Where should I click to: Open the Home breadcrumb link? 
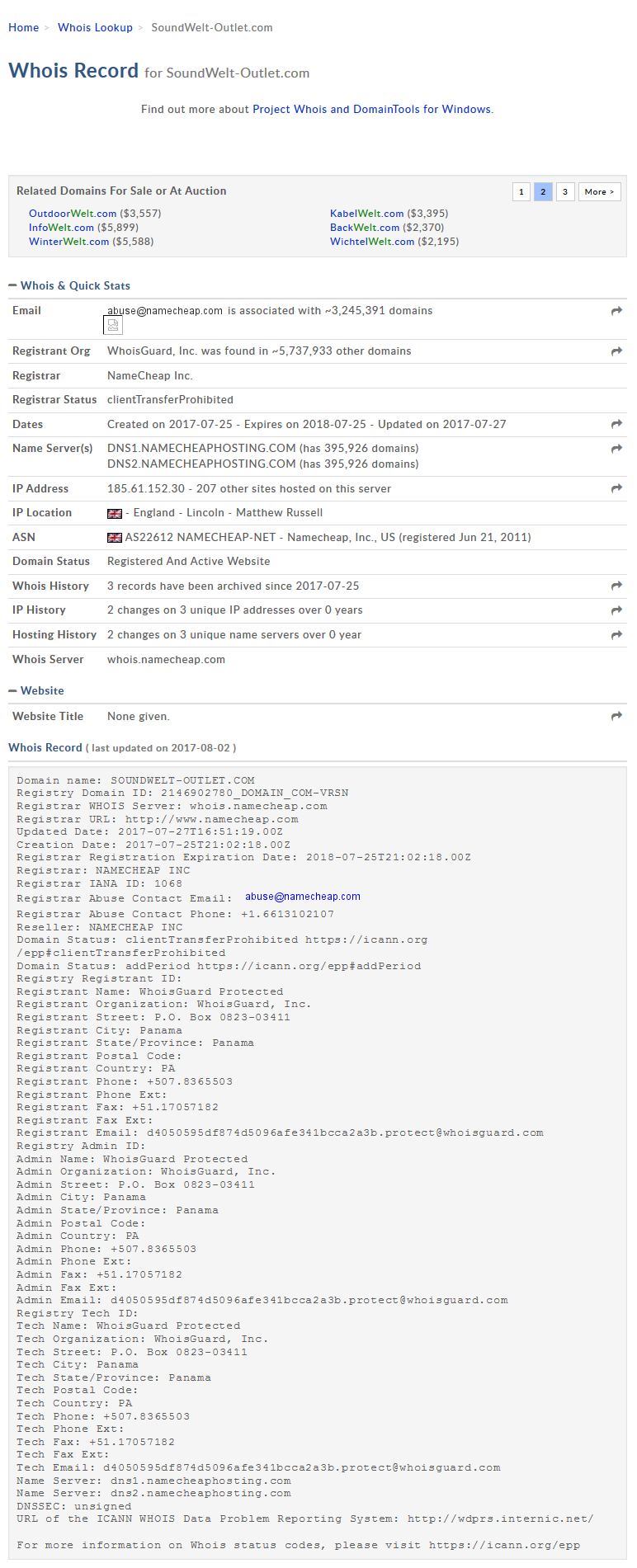(x=24, y=27)
